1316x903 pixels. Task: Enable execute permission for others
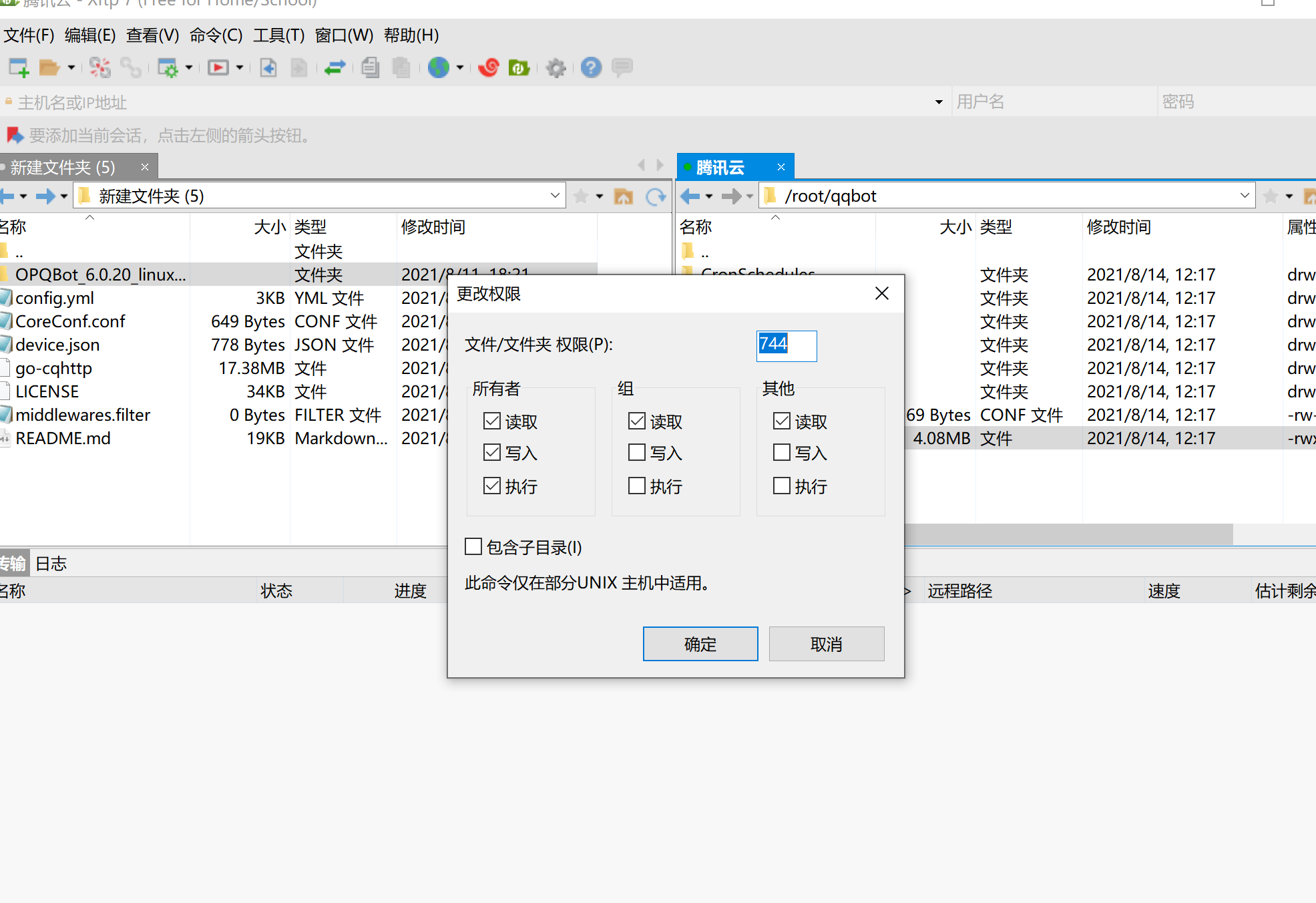click(x=781, y=486)
